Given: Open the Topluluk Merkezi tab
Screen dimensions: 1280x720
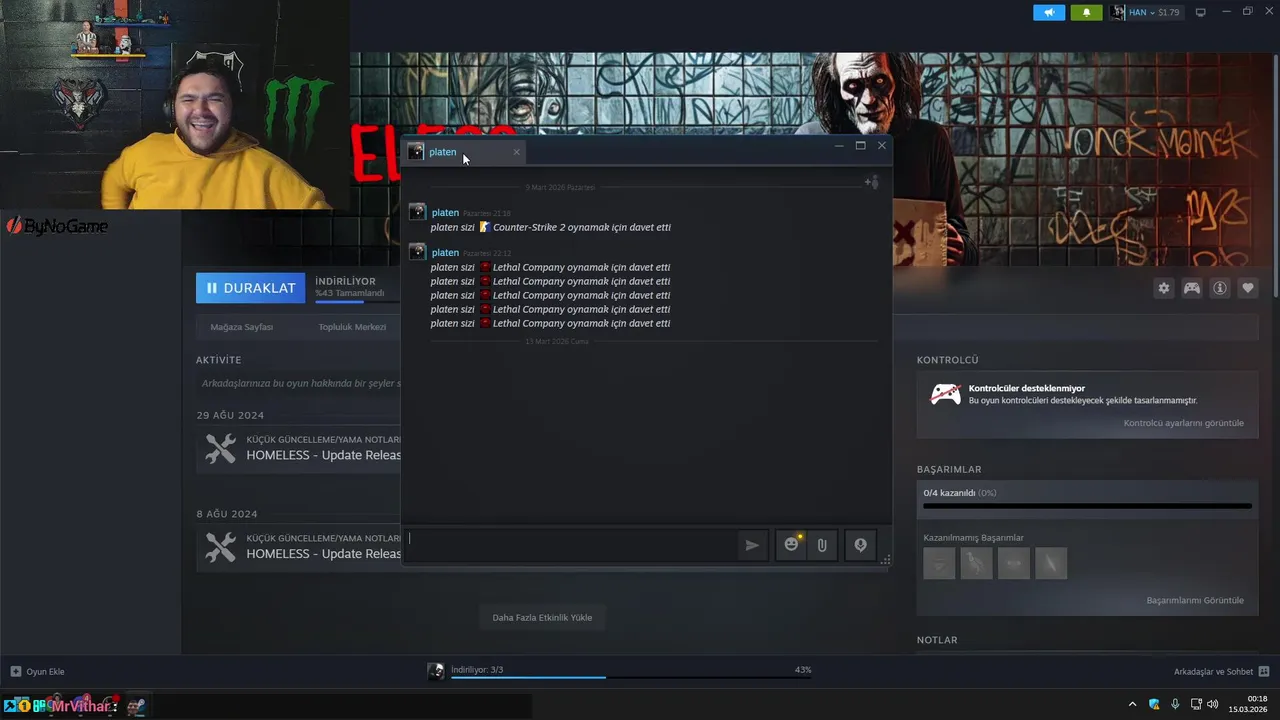Looking at the screenshot, I should click(x=352, y=327).
